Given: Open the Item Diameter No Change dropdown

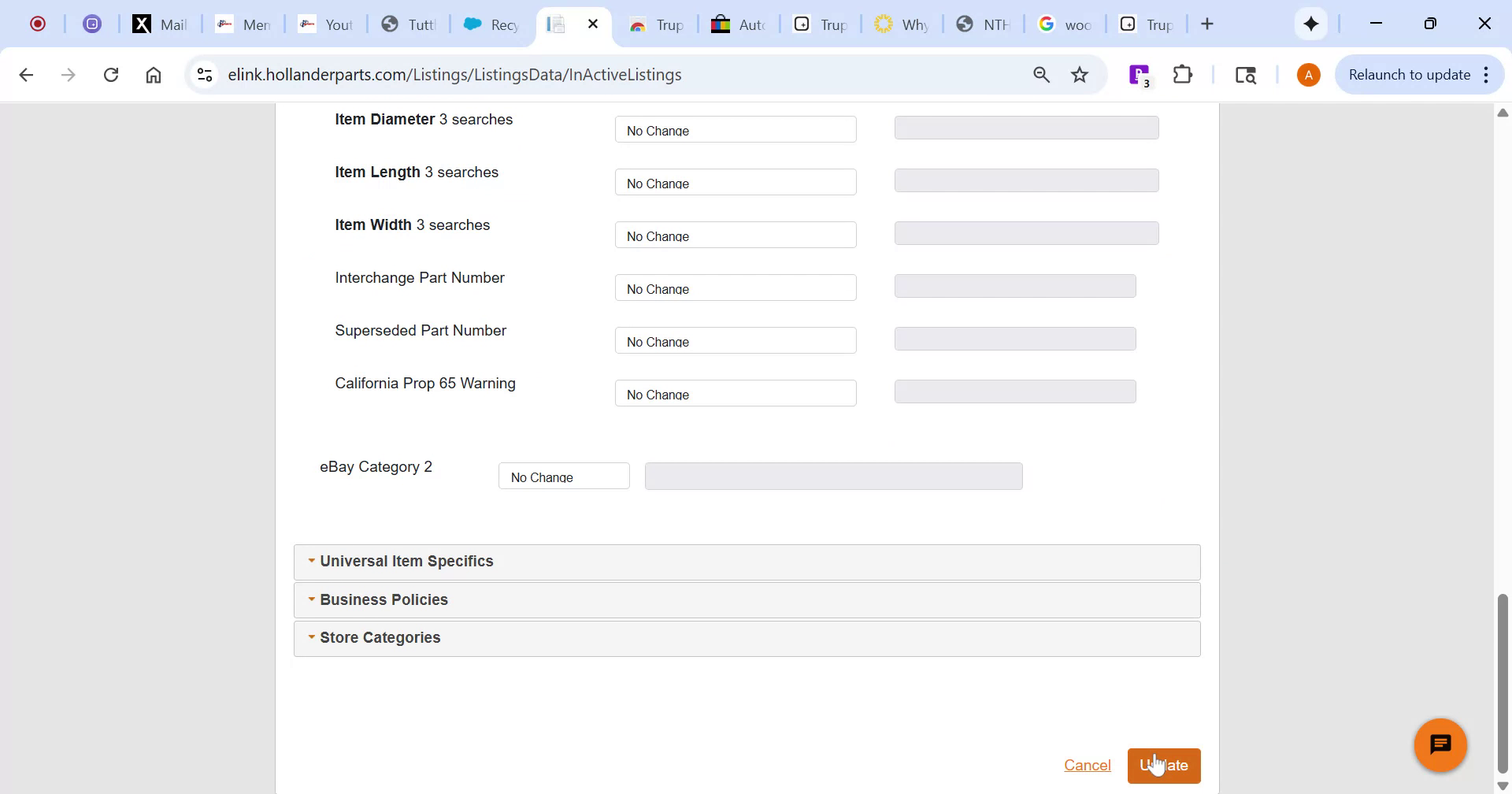Looking at the screenshot, I should [x=735, y=130].
